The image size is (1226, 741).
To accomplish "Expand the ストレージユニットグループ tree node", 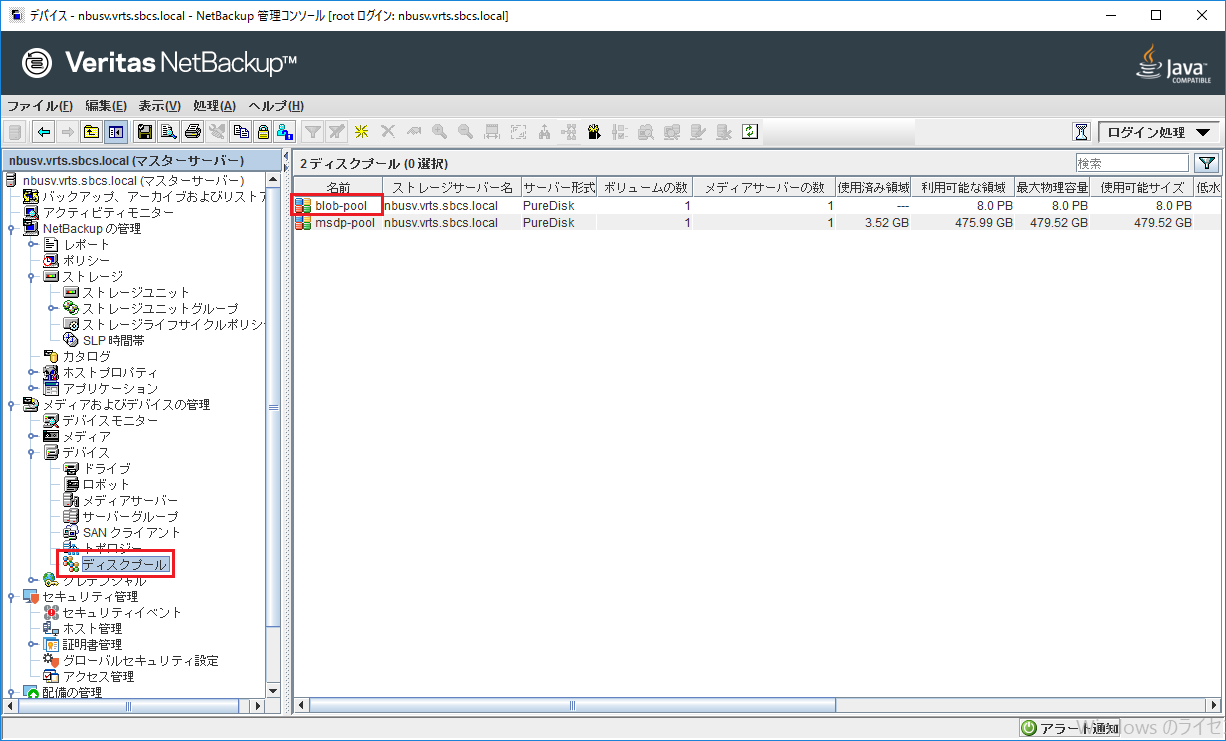I will (52, 309).
